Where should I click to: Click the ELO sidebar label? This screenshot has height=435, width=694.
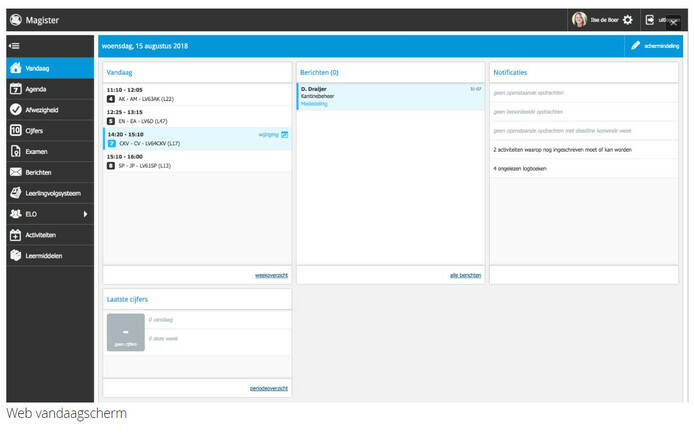(31, 214)
